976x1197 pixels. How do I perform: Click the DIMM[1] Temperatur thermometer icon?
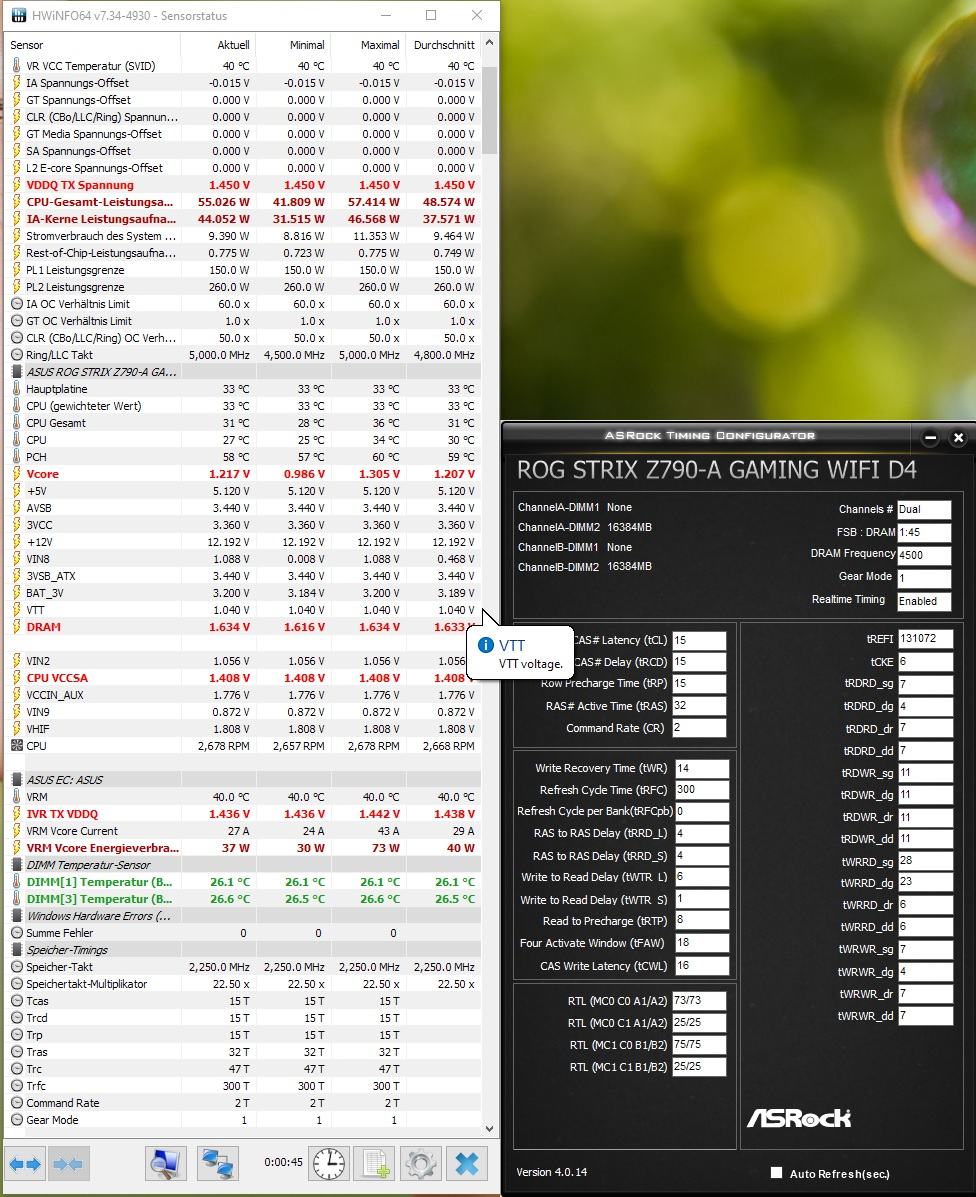click(x=17, y=882)
